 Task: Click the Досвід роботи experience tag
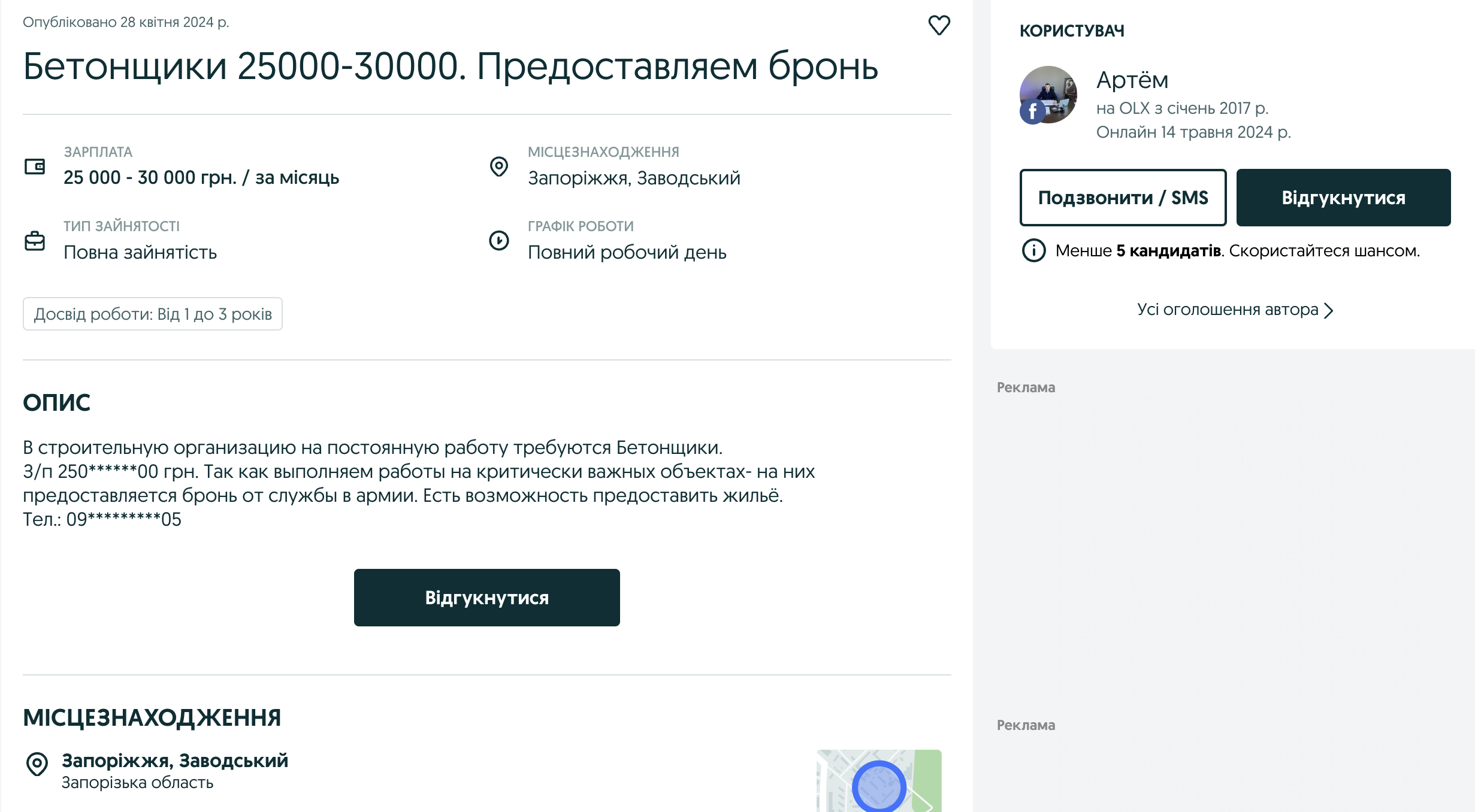153,314
